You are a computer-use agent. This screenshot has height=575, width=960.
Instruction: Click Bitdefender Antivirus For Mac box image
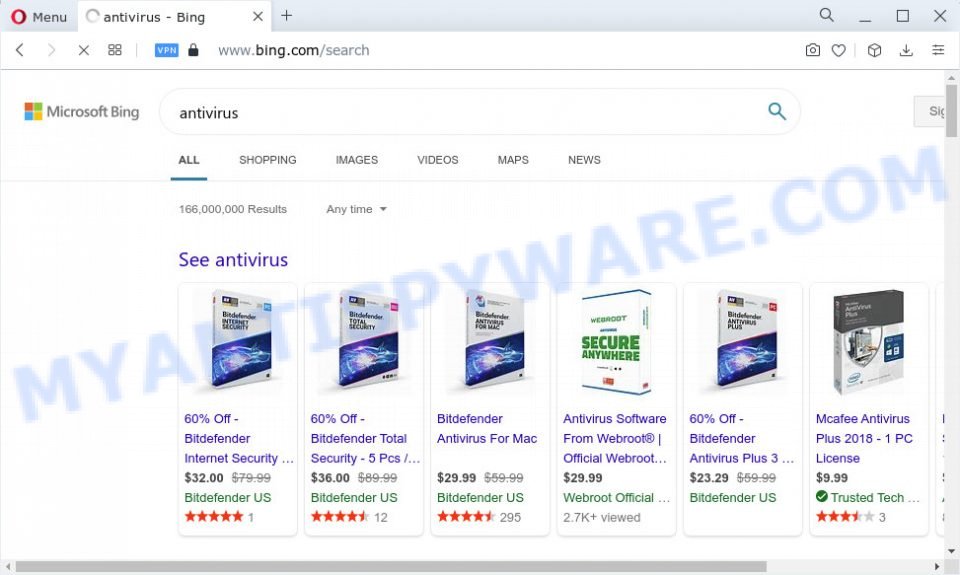click(493, 340)
